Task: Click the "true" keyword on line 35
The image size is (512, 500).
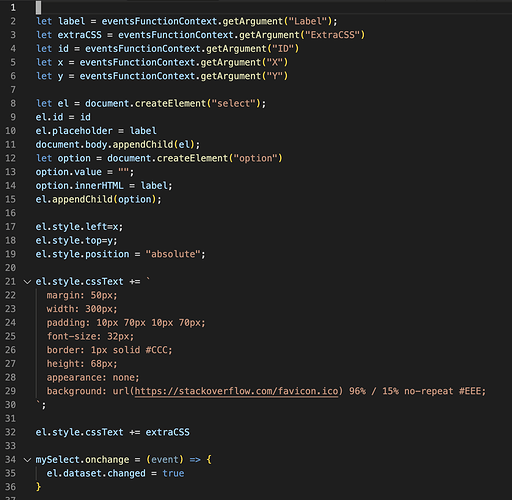Action: pyautogui.click(x=173, y=473)
